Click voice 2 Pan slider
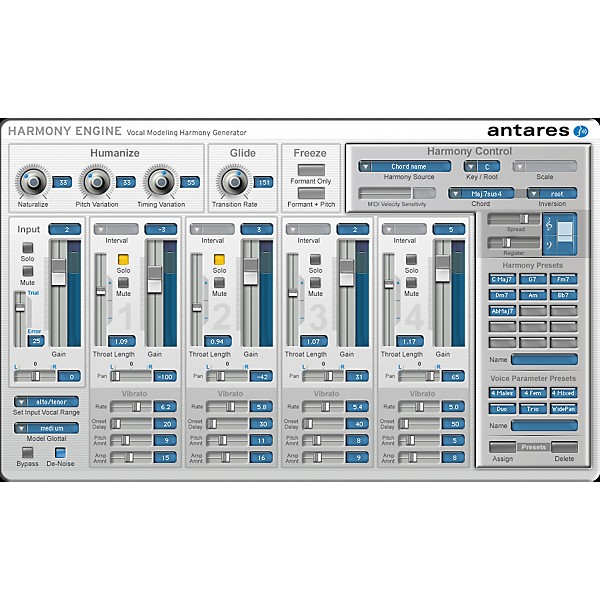 pyautogui.click(x=227, y=377)
